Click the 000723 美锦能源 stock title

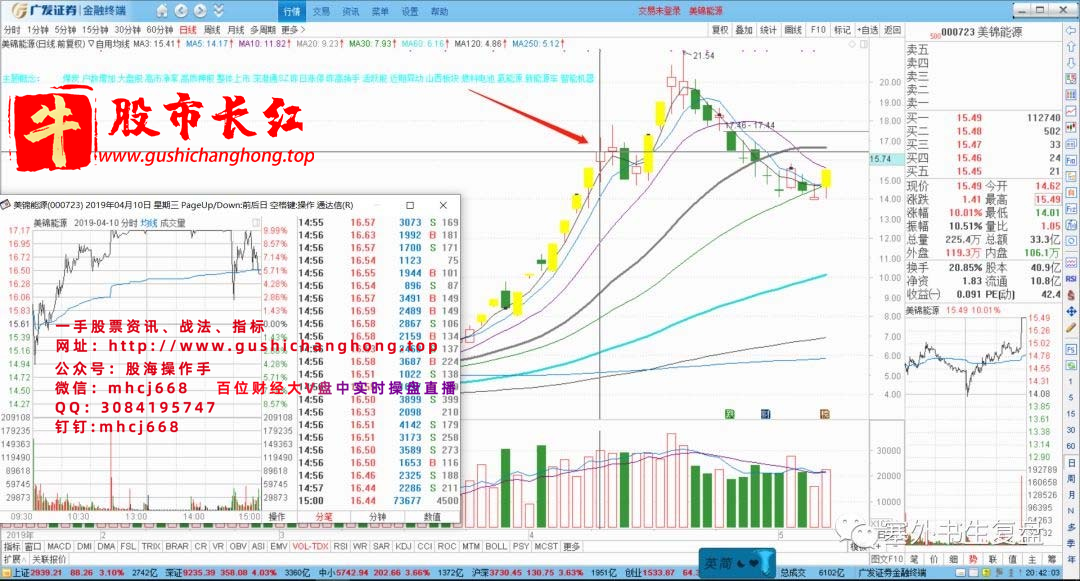982,32
